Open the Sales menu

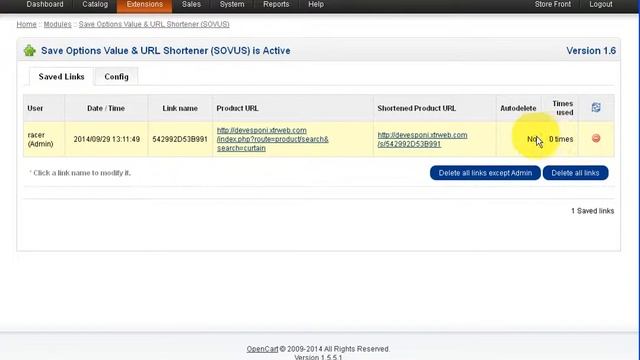(x=191, y=4)
